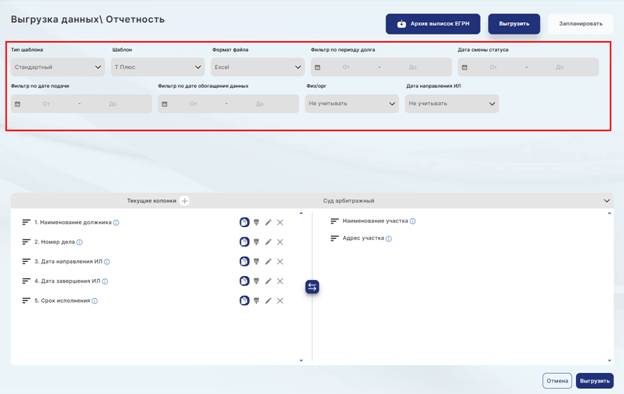
Task: Expand the Суд арбитражный panel chevron
Action: tap(607, 201)
